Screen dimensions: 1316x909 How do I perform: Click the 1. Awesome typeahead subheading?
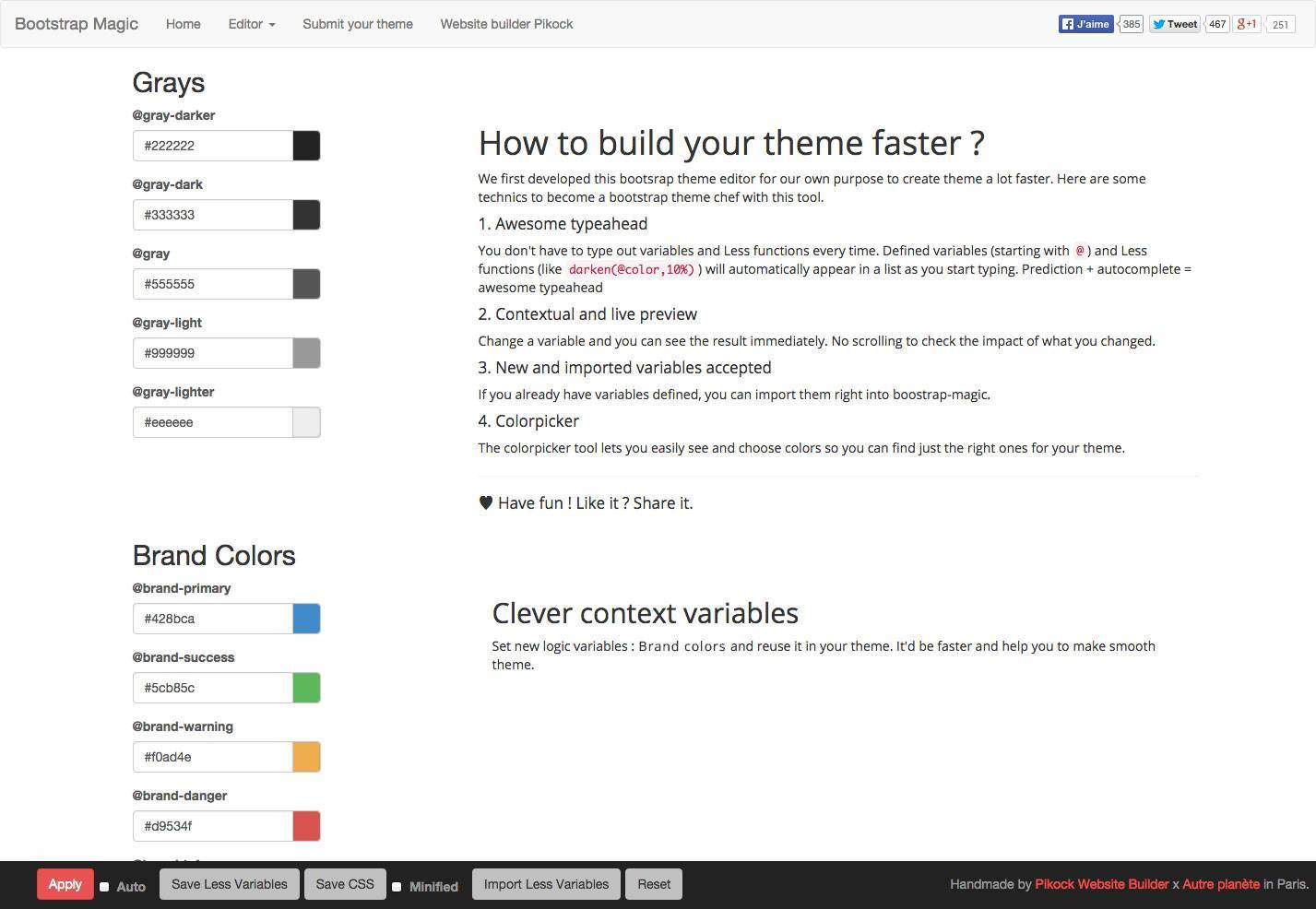(x=563, y=224)
